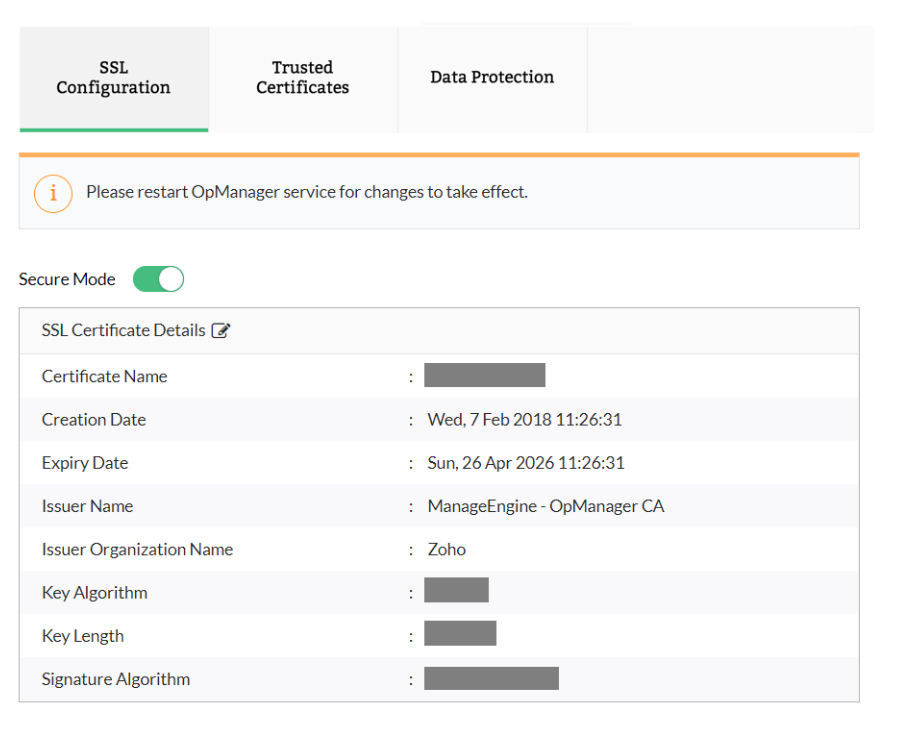898x751 pixels.
Task: Open the Data Protection tab
Action: pyautogui.click(x=491, y=76)
